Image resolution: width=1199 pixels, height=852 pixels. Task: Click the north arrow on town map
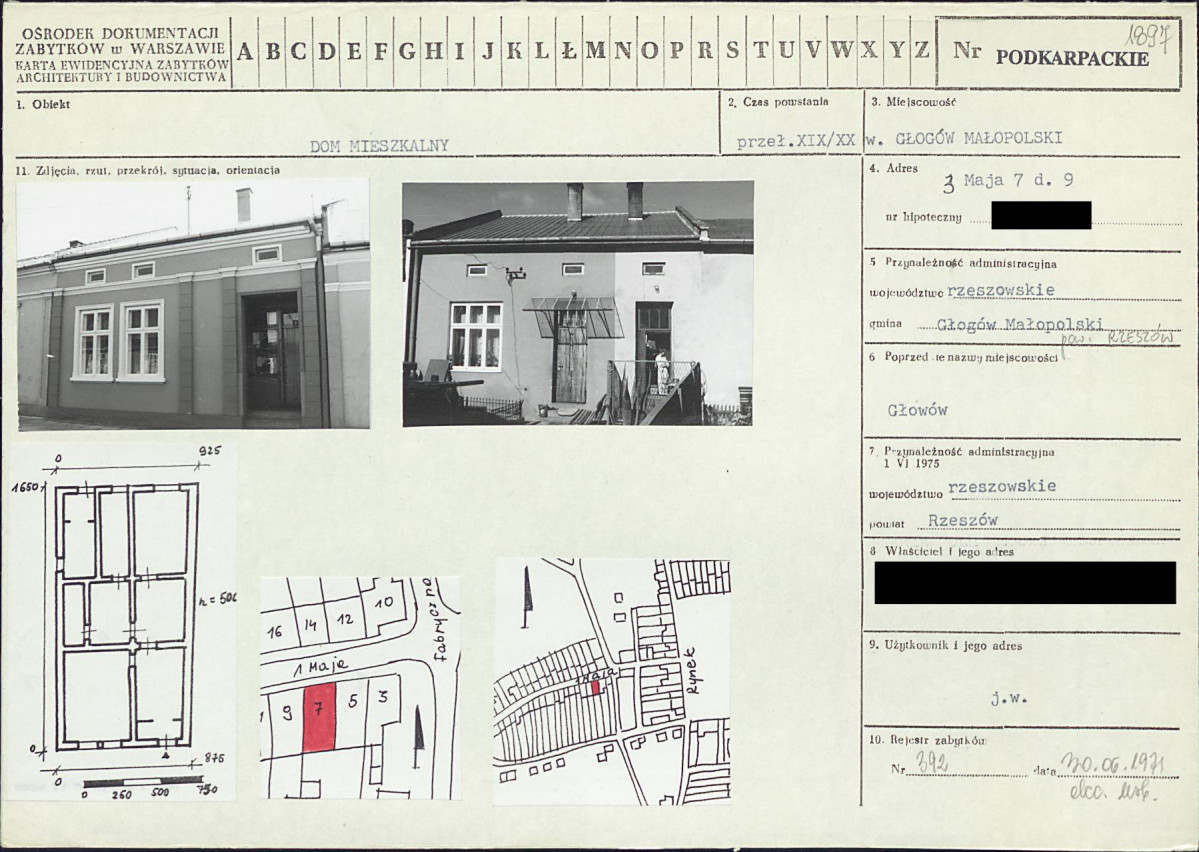(x=528, y=597)
